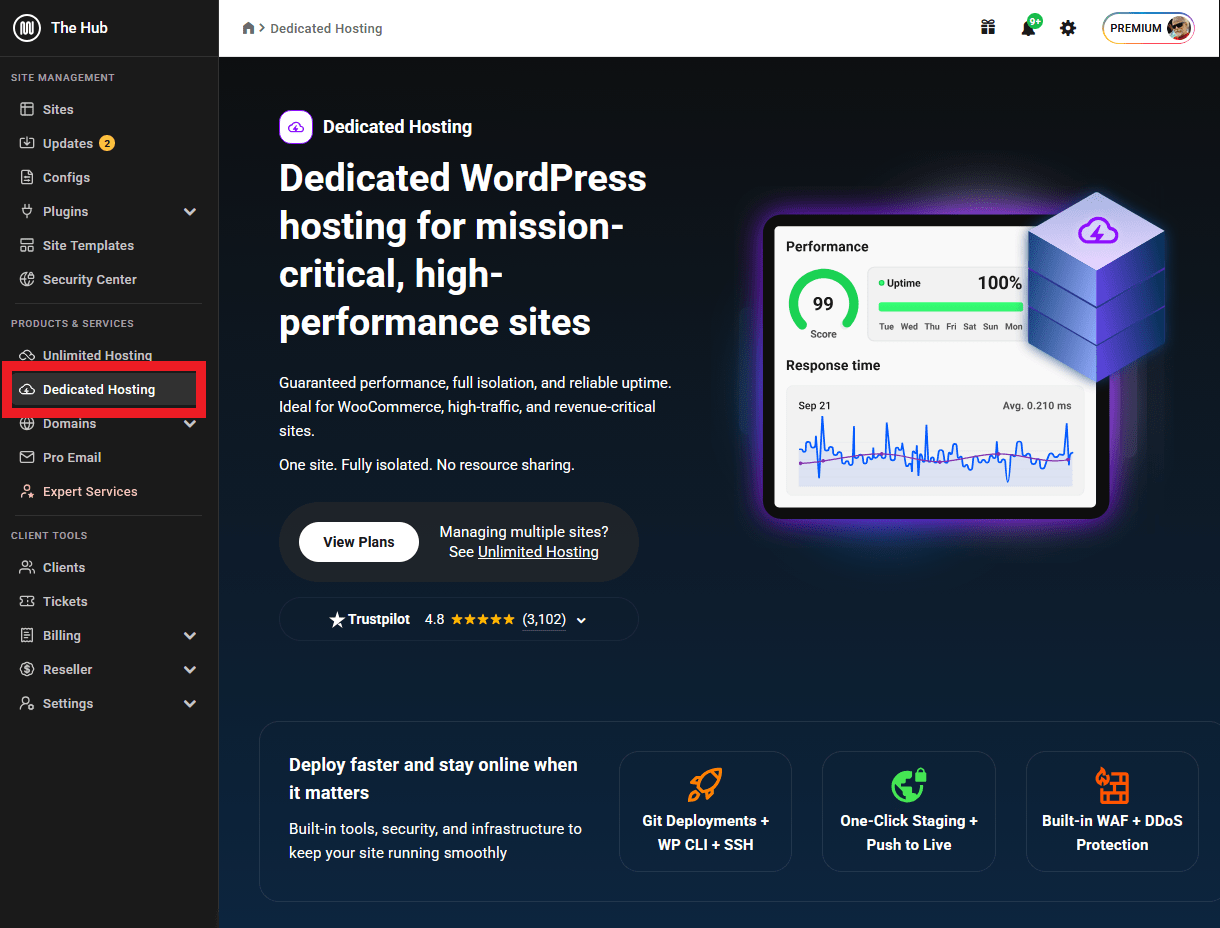Click the Site Templates layout icon
The image size is (1220, 928).
tap(27, 245)
